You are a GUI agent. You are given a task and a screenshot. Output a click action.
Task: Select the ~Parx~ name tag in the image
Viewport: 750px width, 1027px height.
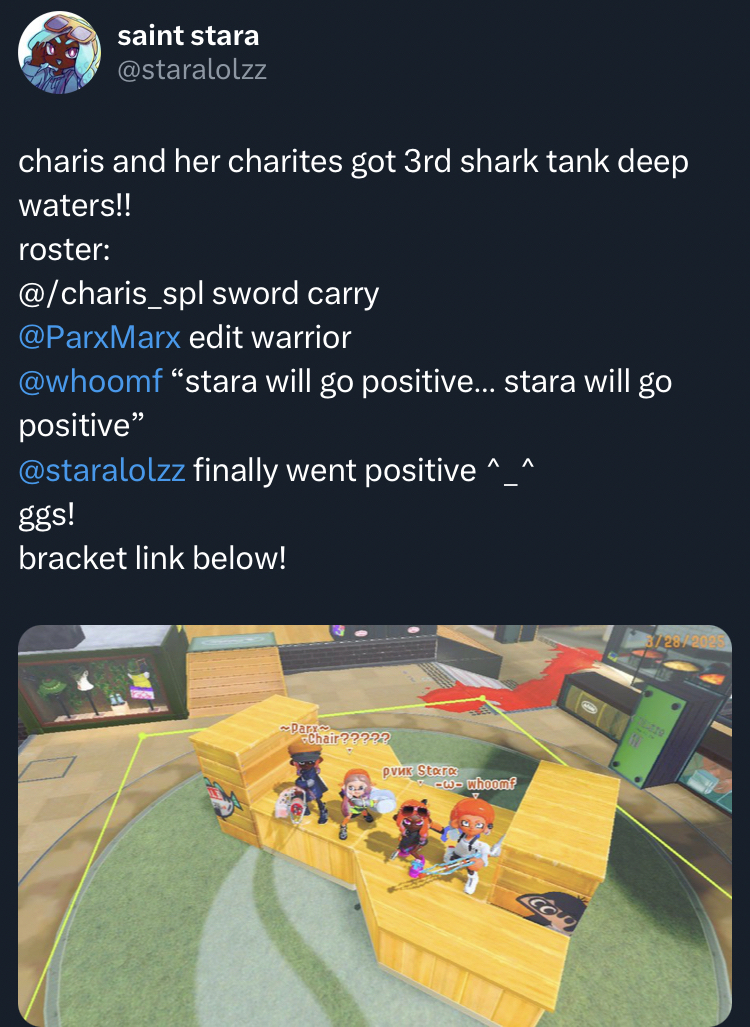point(303,728)
